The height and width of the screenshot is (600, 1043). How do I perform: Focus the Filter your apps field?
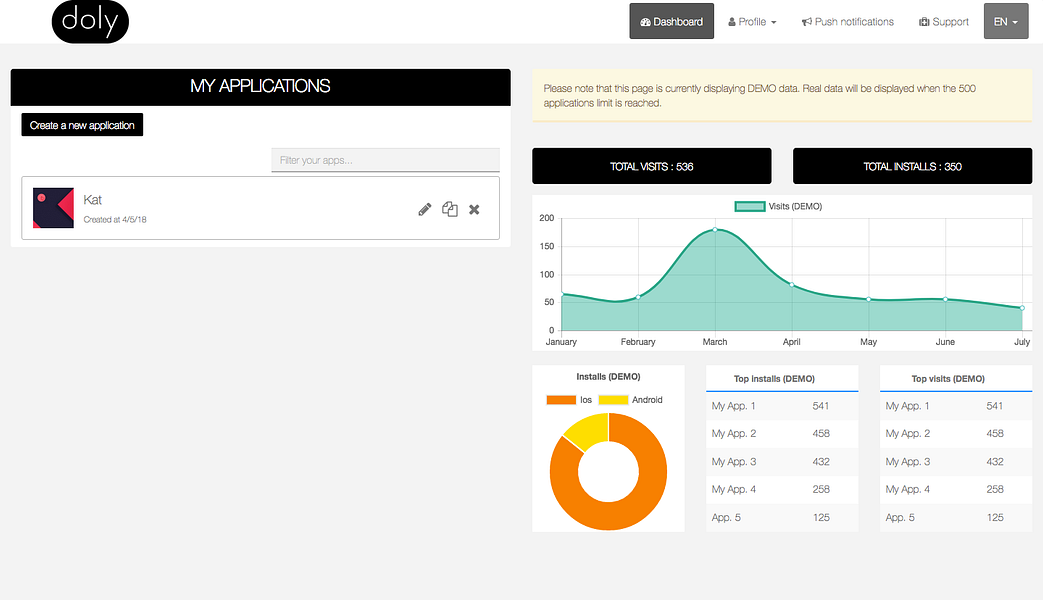tap(386, 160)
